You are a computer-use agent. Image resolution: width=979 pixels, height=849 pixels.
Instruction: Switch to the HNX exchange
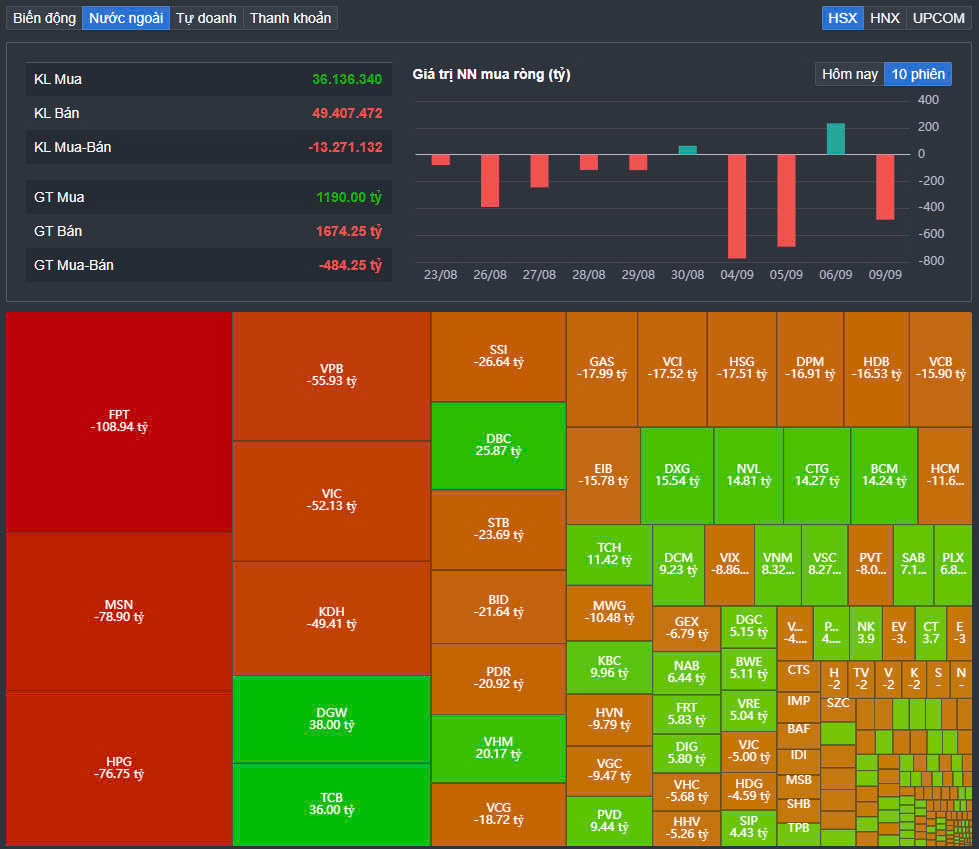click(x=885, y=18)
